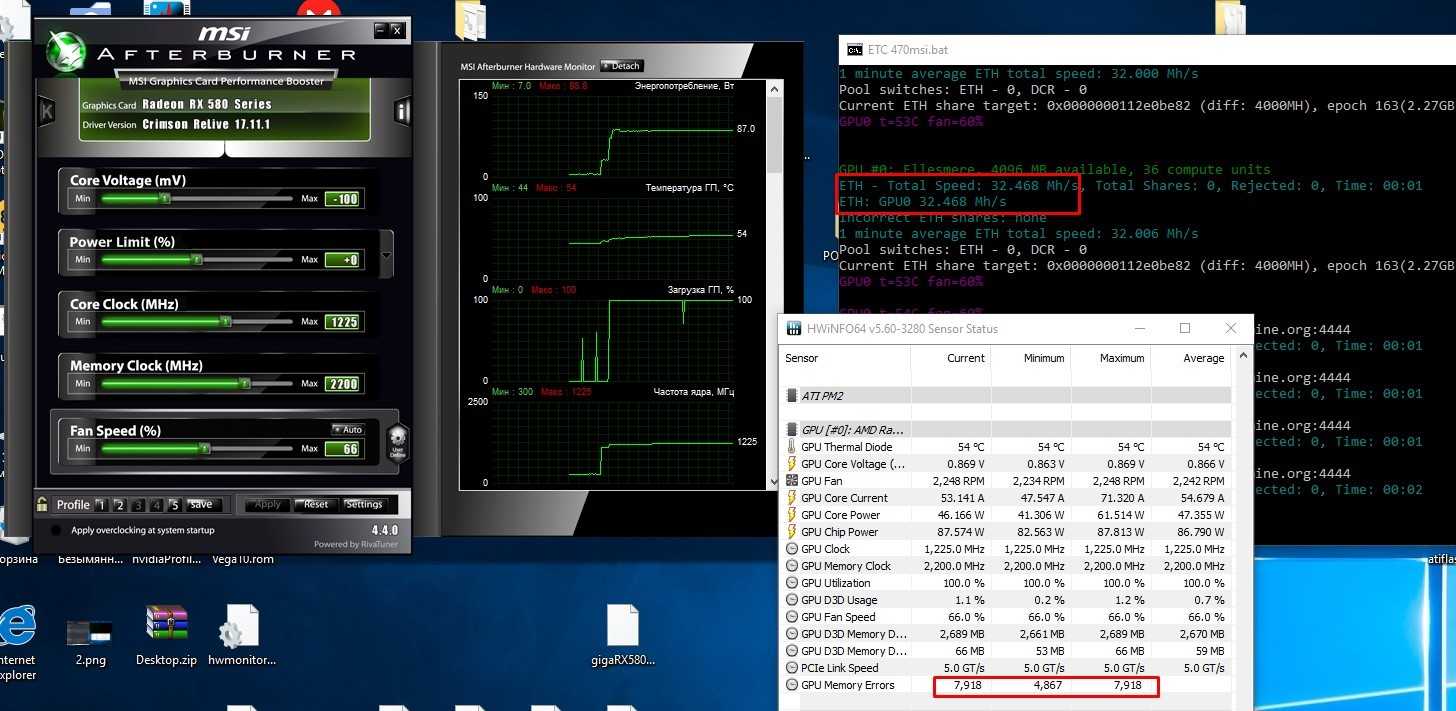Viewport: 1456px width, 711px height.
Task: Click the thermometer icon of GPU Thermal Diode
Action: (792, 447)
